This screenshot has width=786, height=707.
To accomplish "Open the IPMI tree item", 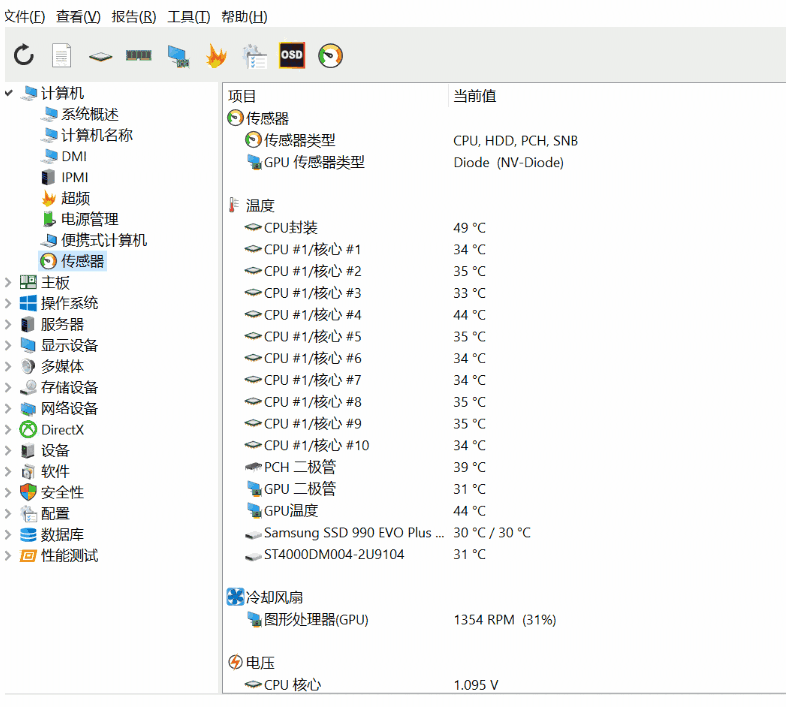I will coord(75,178).
